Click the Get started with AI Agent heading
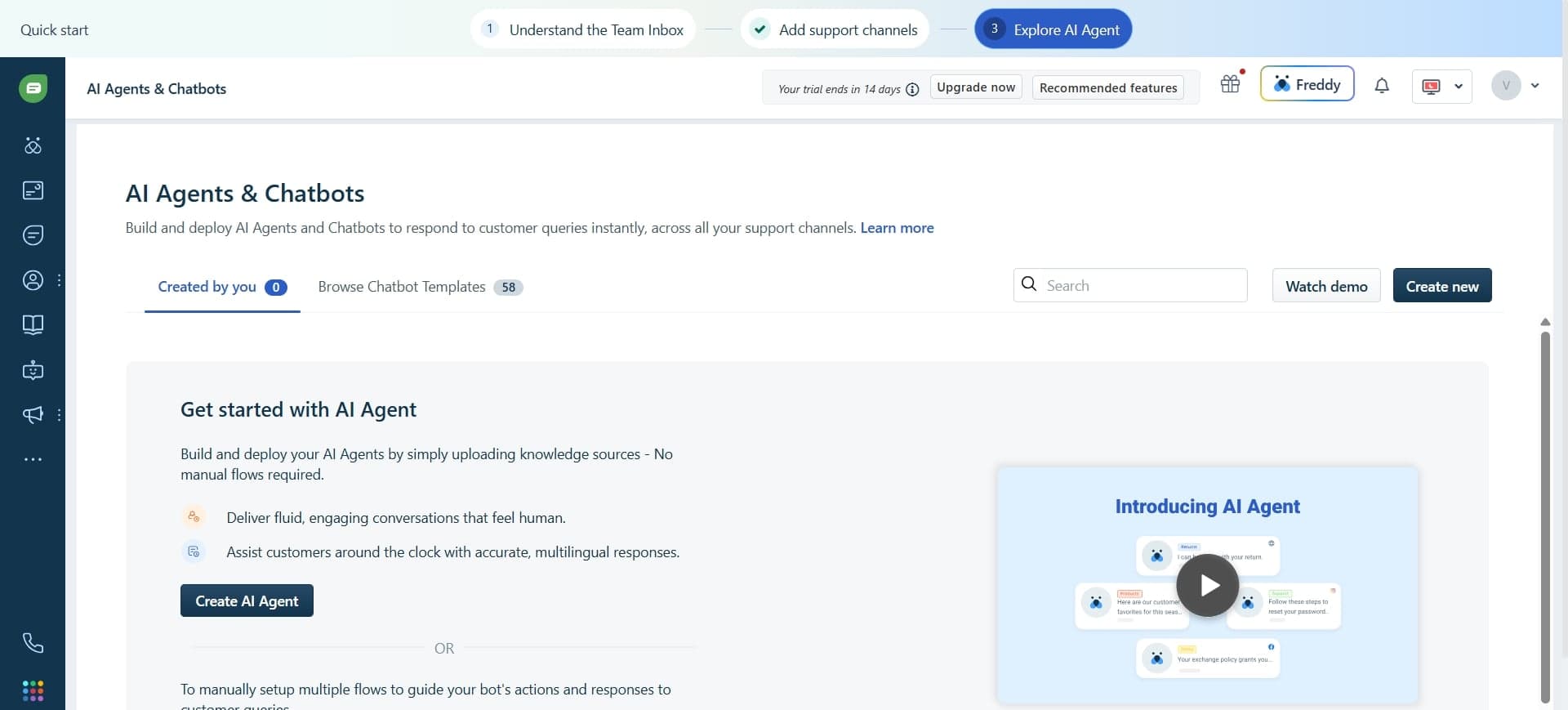 click(x=298, y=409)
